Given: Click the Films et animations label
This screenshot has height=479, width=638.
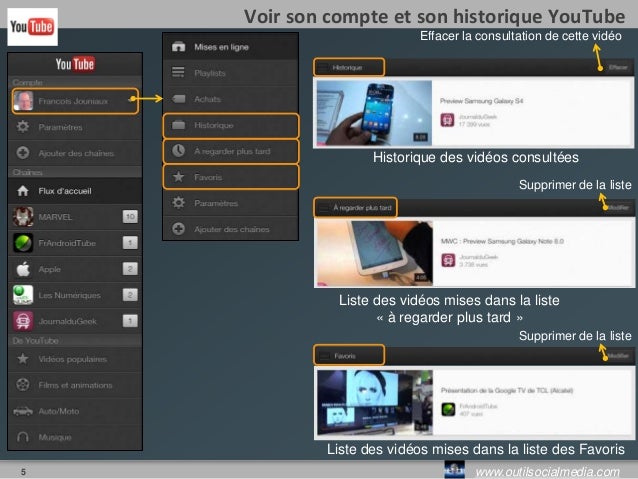Looking at the screenshot, I should tap(75, 385).
